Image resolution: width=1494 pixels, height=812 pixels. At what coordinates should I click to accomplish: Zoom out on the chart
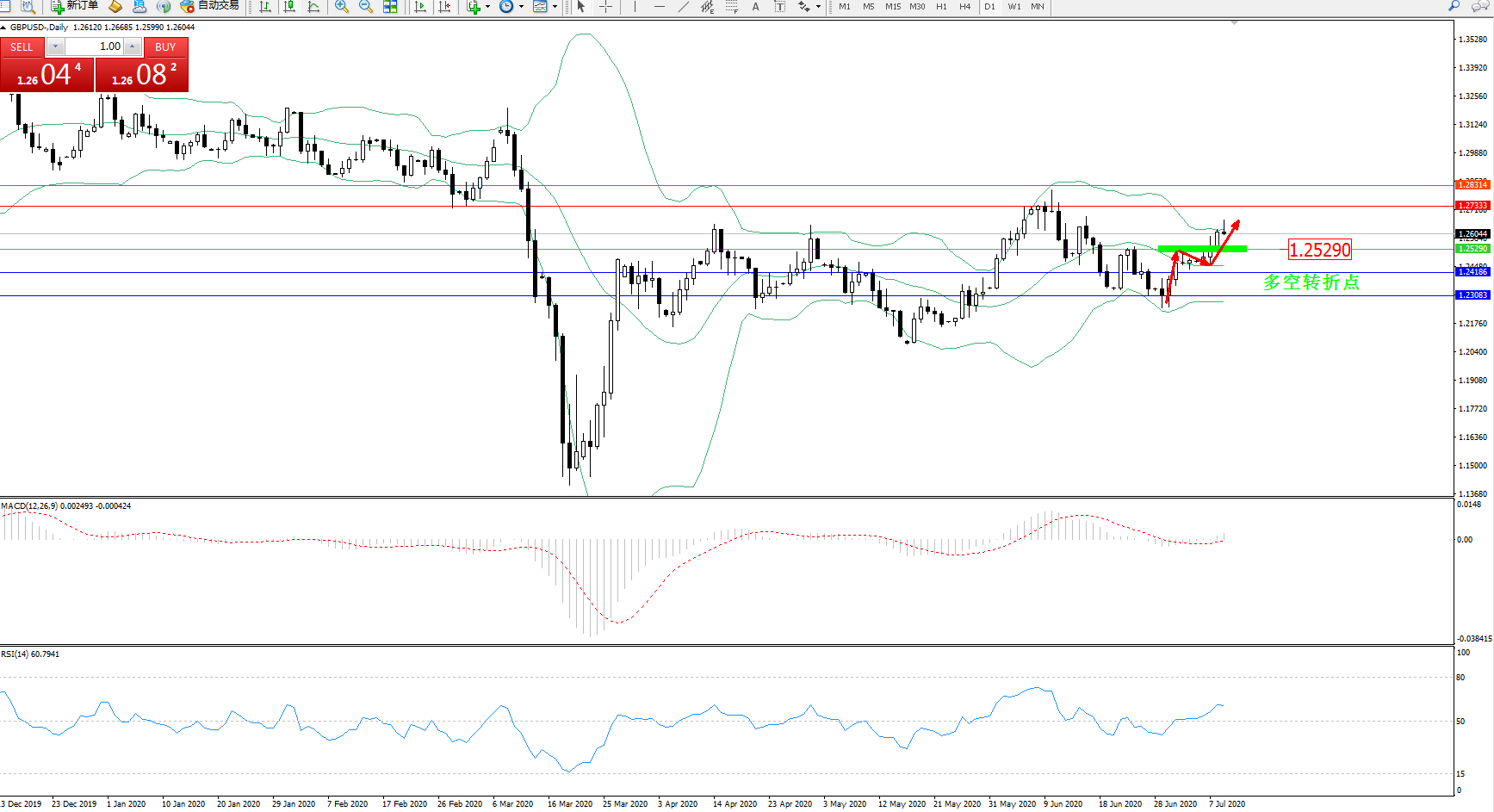pyautogui.click(x=366, y=6)
